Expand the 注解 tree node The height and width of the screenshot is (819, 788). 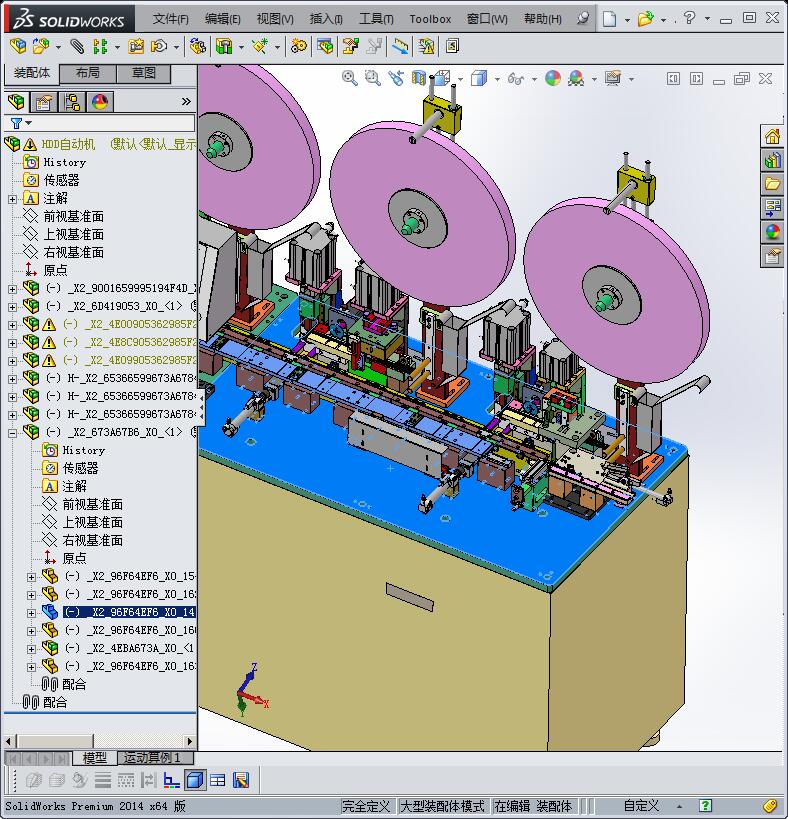(x=13, y=199)
